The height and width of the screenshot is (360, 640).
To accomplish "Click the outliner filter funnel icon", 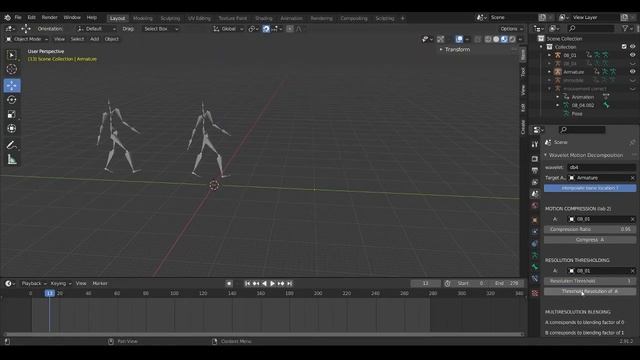I will (625, 28).
